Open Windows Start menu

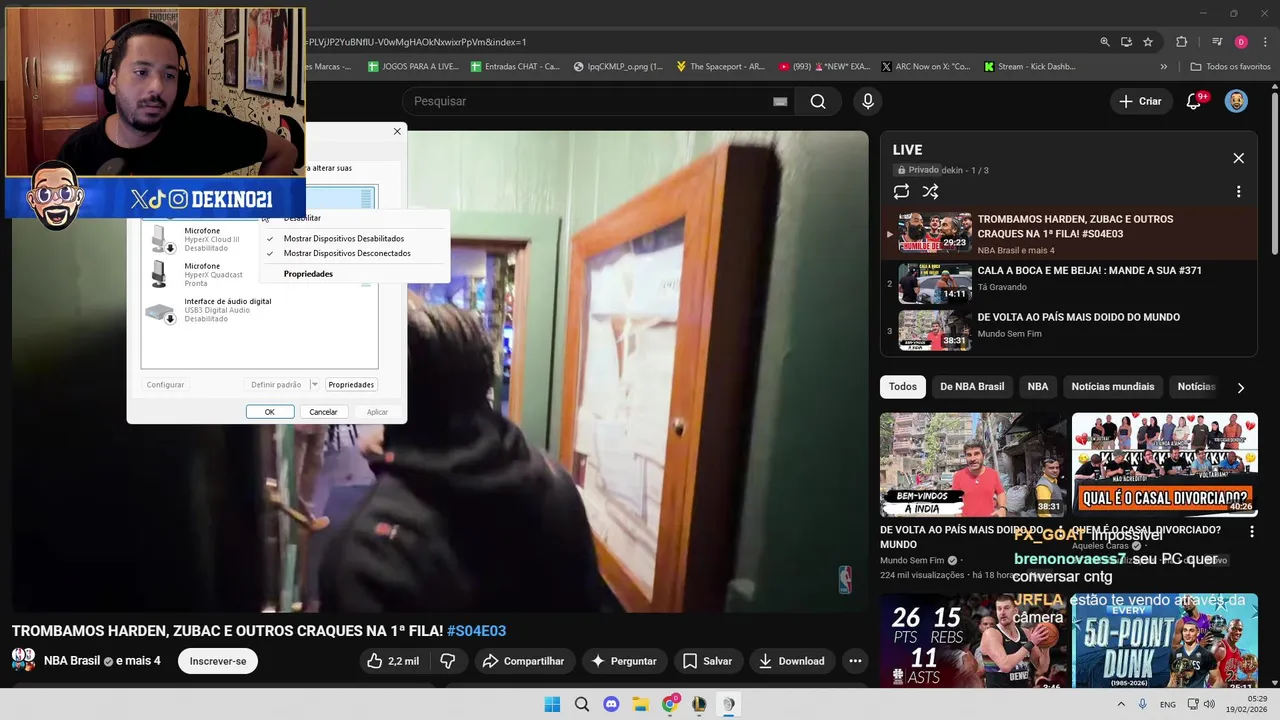pyautogui.click(x=552, y=704)
